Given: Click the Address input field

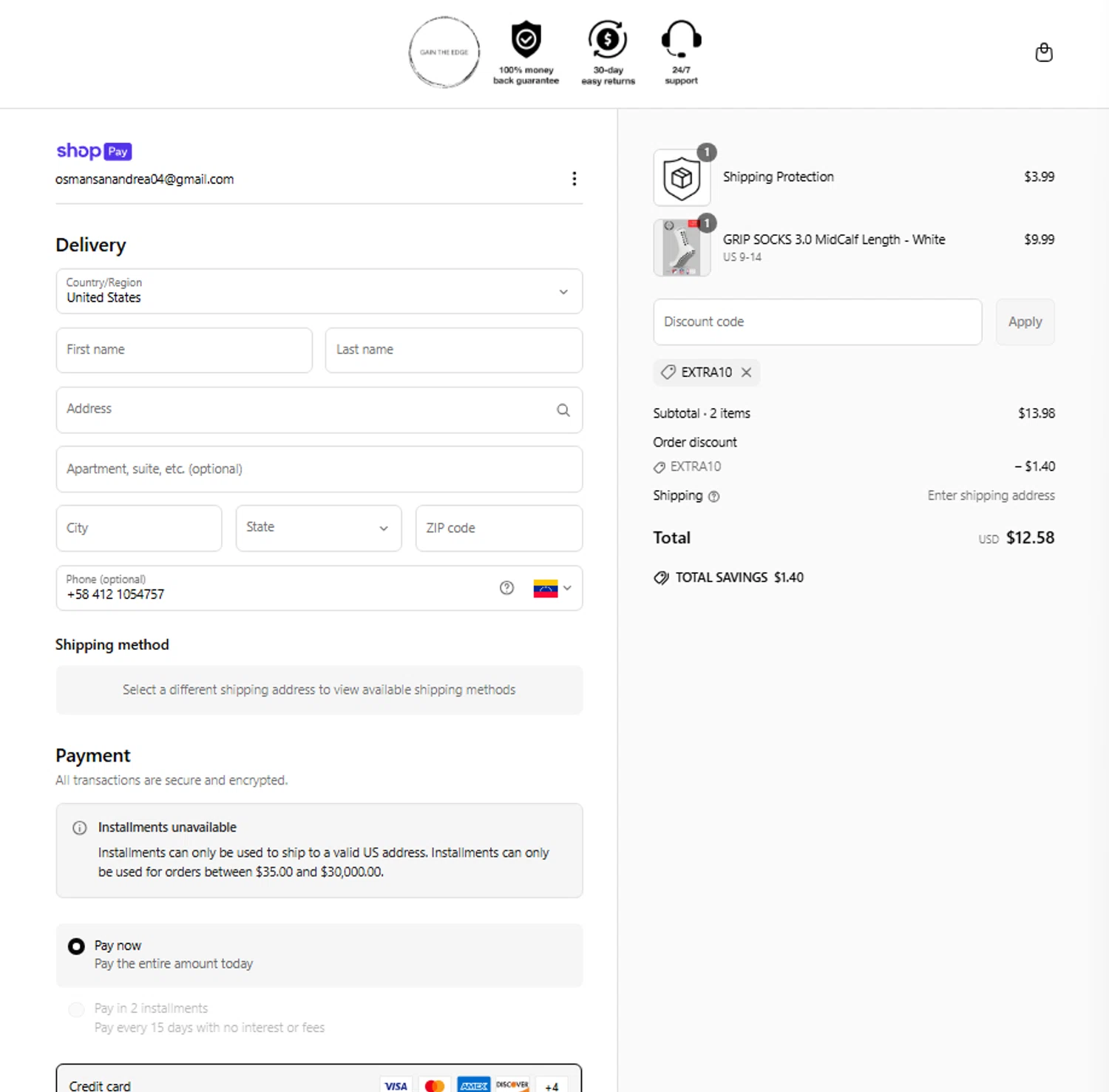Looking at the screenshot, I should (319, 410).
